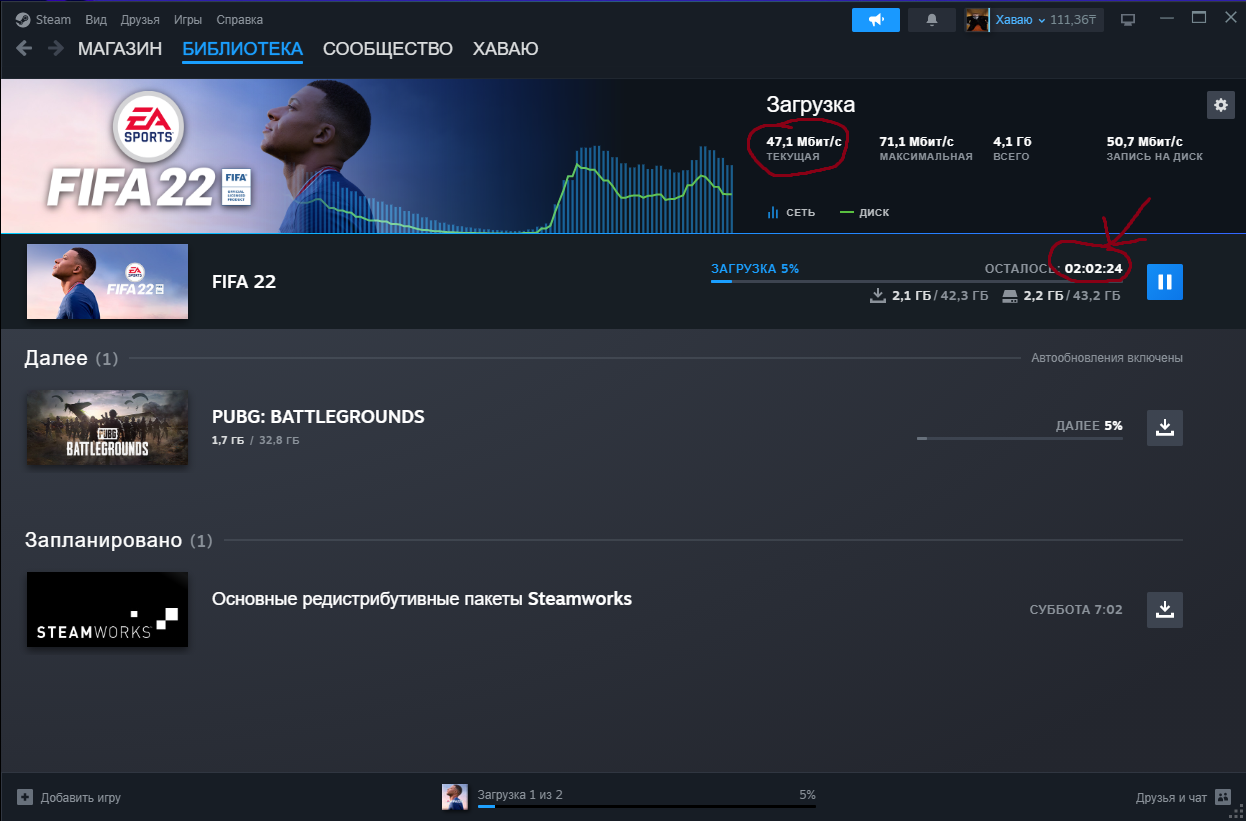This screenshot has height=821, width=1246.
Task: Click the 2,1 ГБ / 42,3 ГБ downloaded size
Action: click(x=930, y=296)
